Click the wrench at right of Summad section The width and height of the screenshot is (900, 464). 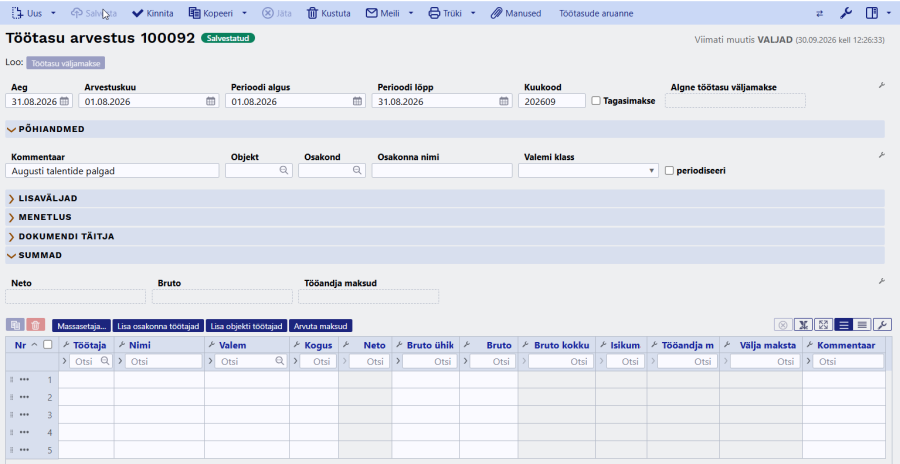(882, 281)
